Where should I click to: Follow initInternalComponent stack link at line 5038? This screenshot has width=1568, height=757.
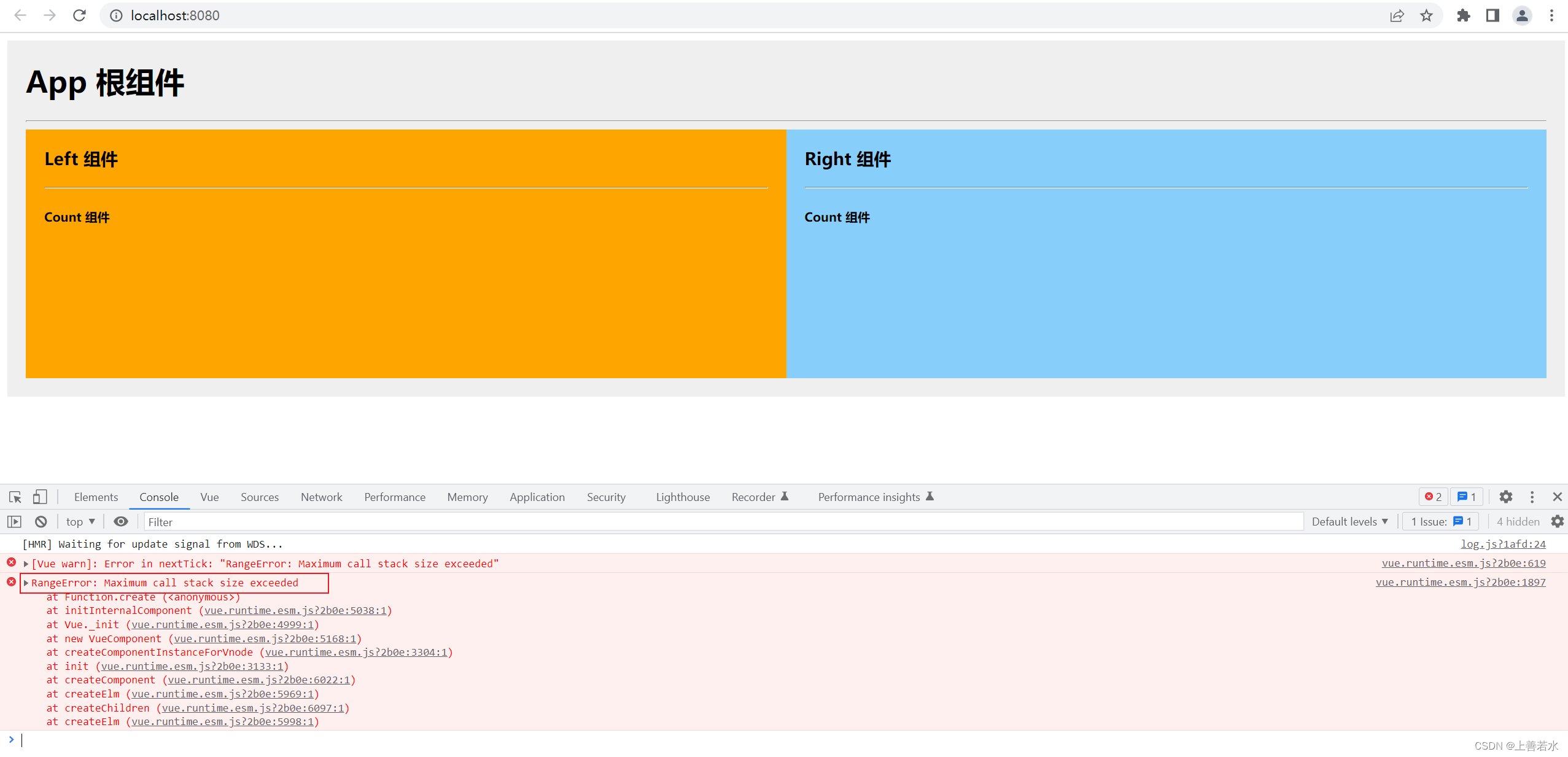(295, 610)
